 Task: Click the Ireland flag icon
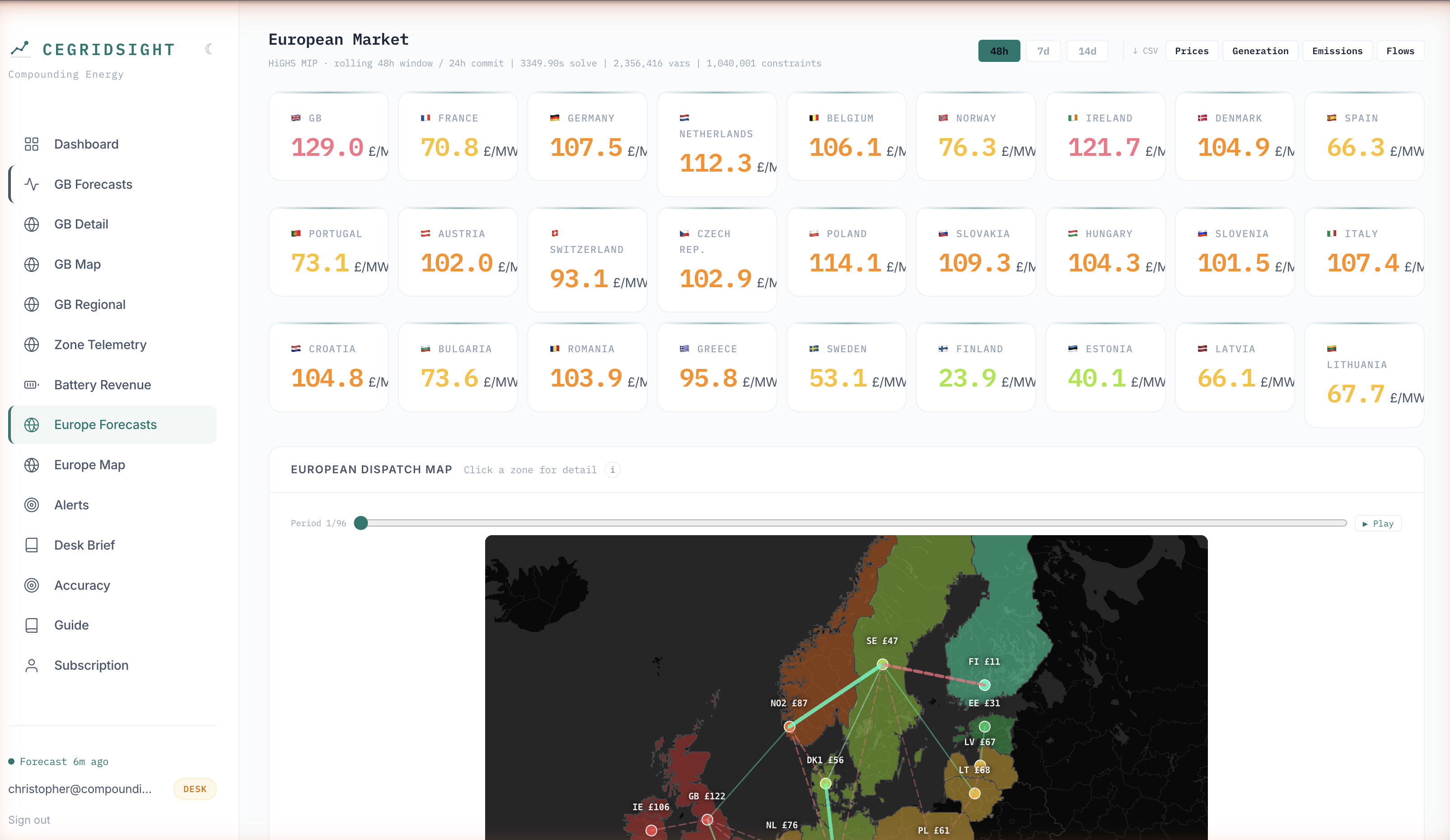(1072, 118)
